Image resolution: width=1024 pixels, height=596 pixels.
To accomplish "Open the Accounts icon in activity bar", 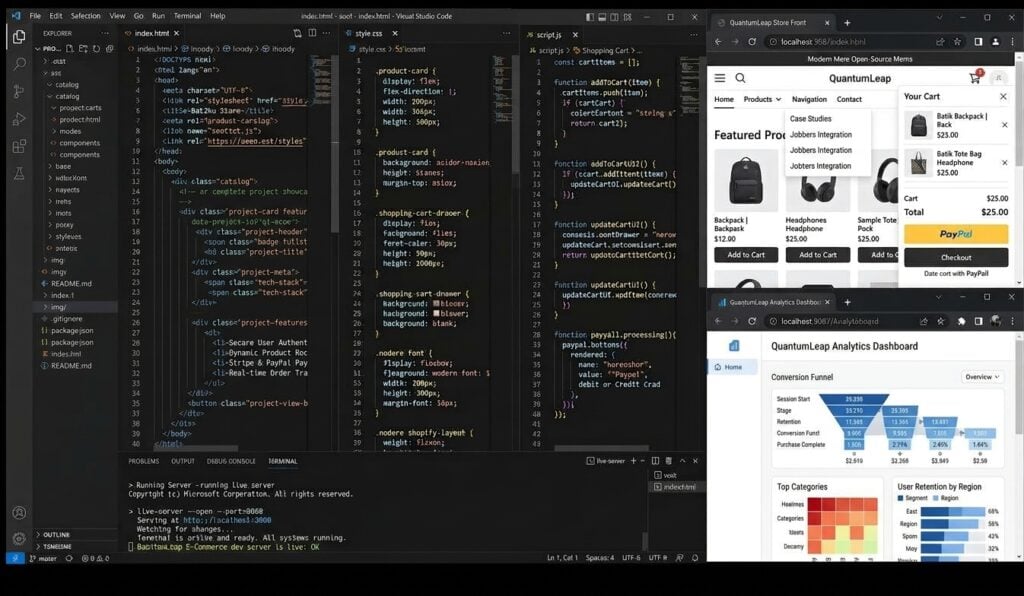I will 19,512.
